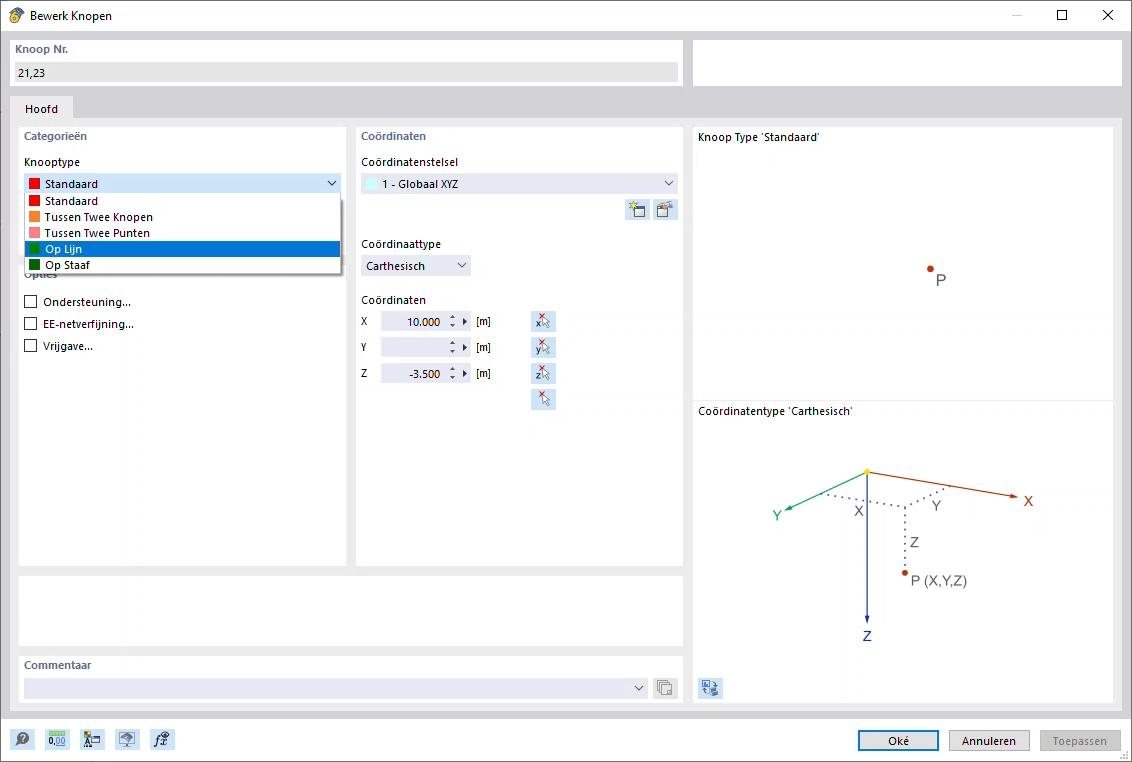The height and width of the screenshot is (762, 1132).
Task: Open the formula editor fx icon
Action: pos(162,739)
